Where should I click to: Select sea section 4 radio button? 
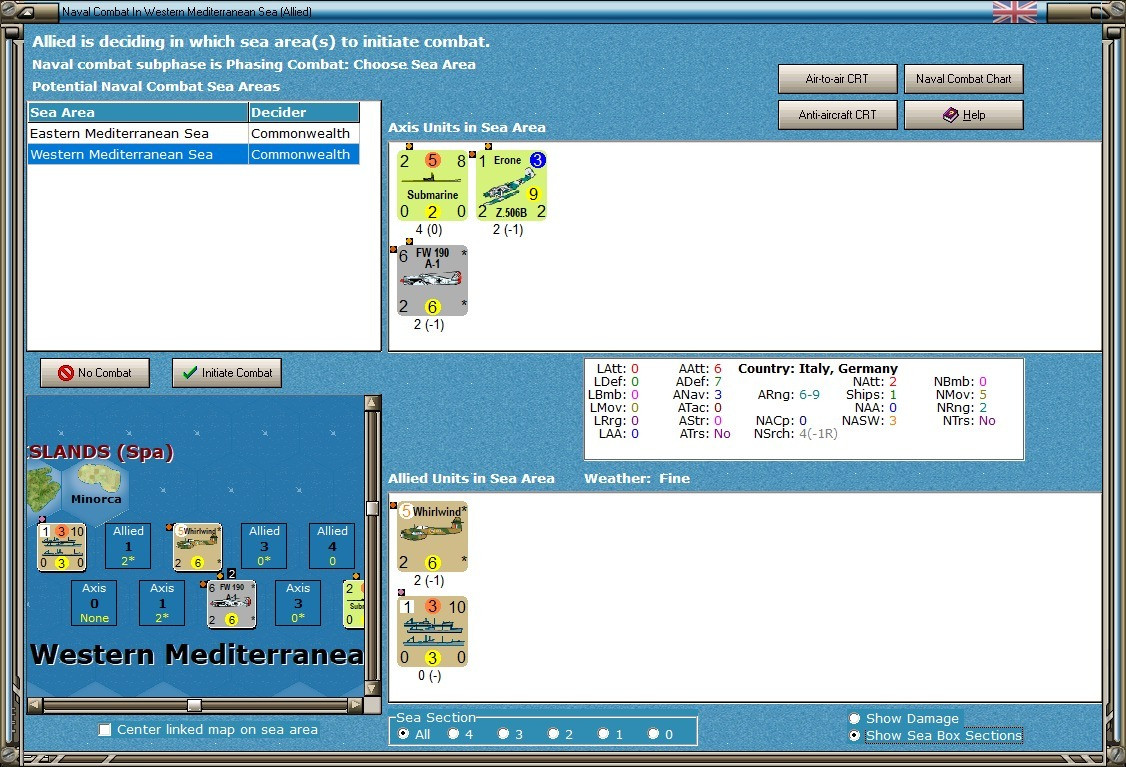[x=454, y=734]
